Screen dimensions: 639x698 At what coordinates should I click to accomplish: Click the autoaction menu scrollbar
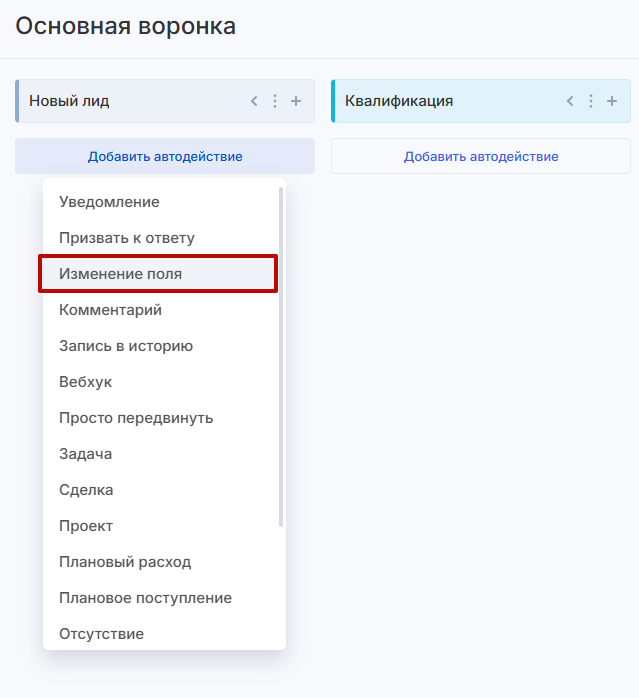pyautogui.click(x=281, y=355)
